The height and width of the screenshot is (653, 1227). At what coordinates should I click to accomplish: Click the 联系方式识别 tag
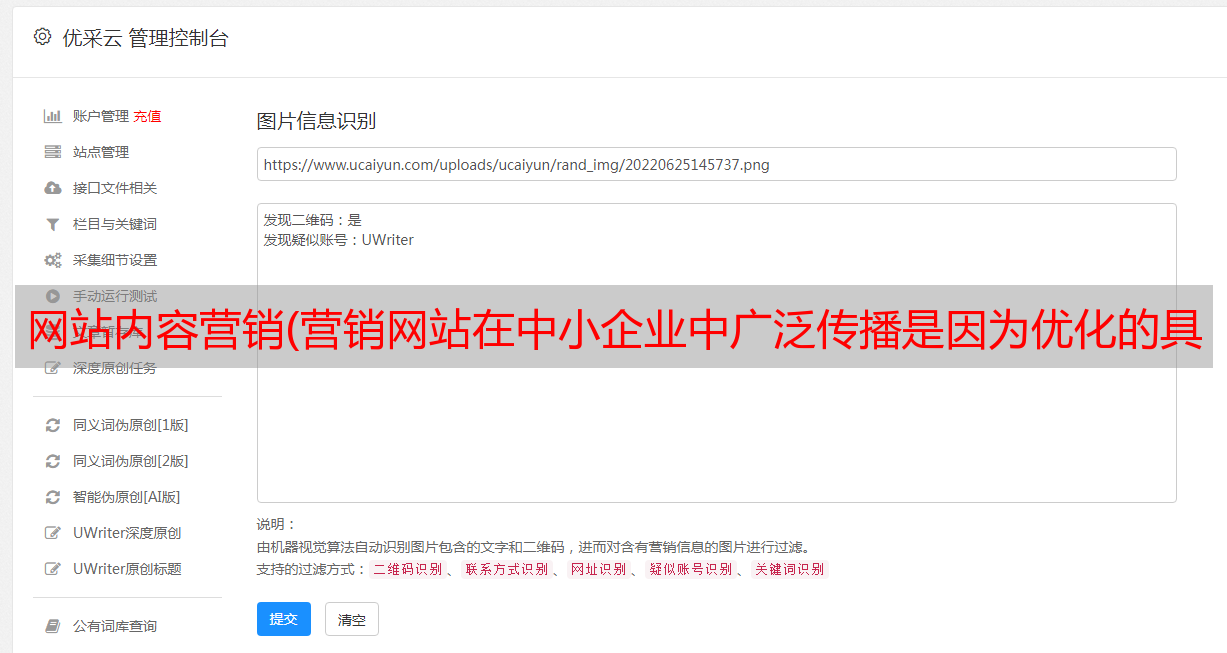[507, 569]
